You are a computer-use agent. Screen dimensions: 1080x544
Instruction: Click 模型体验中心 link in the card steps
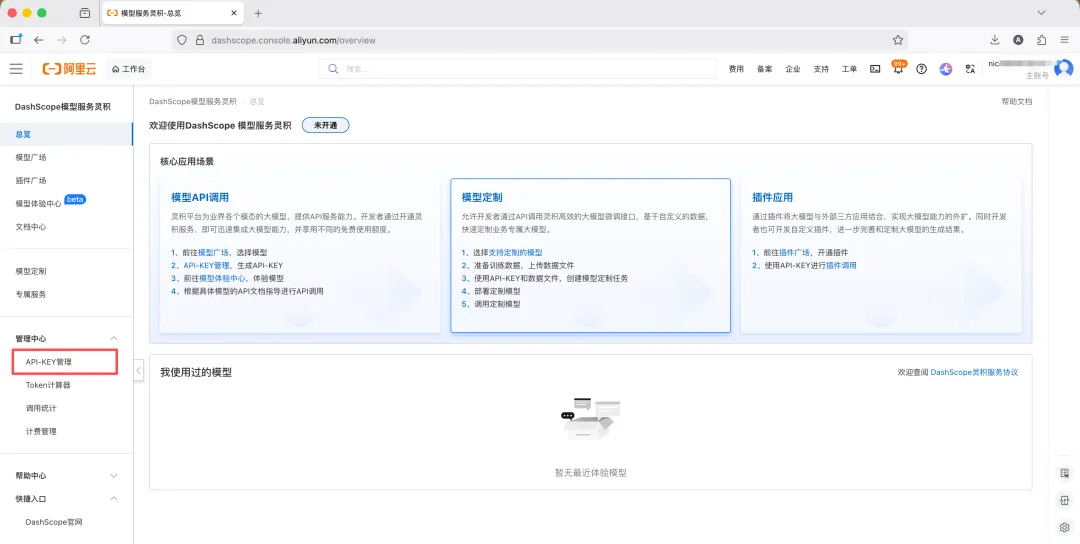[x=222, y=278]
